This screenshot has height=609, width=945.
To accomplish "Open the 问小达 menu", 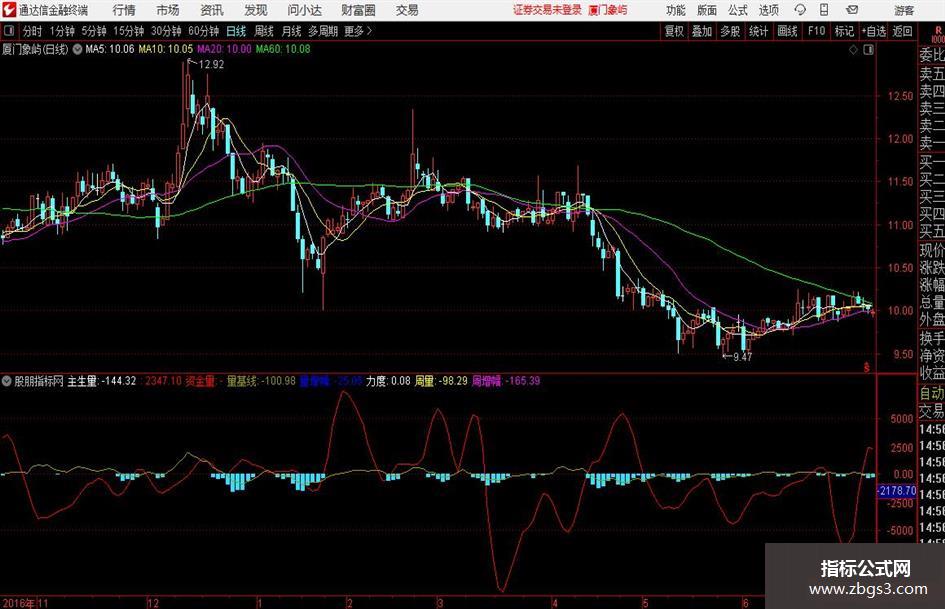I will pos(304,10).
